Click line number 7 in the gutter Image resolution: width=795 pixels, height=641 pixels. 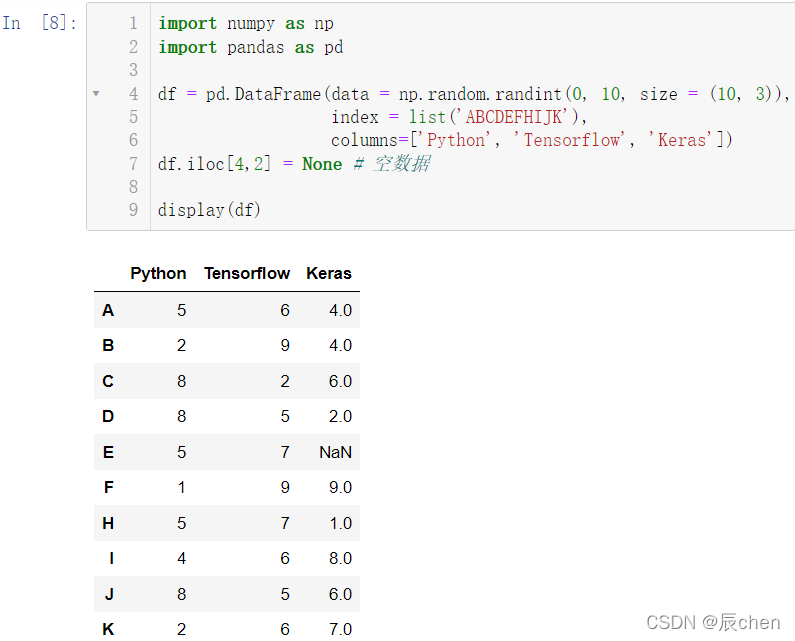[133, 164]
